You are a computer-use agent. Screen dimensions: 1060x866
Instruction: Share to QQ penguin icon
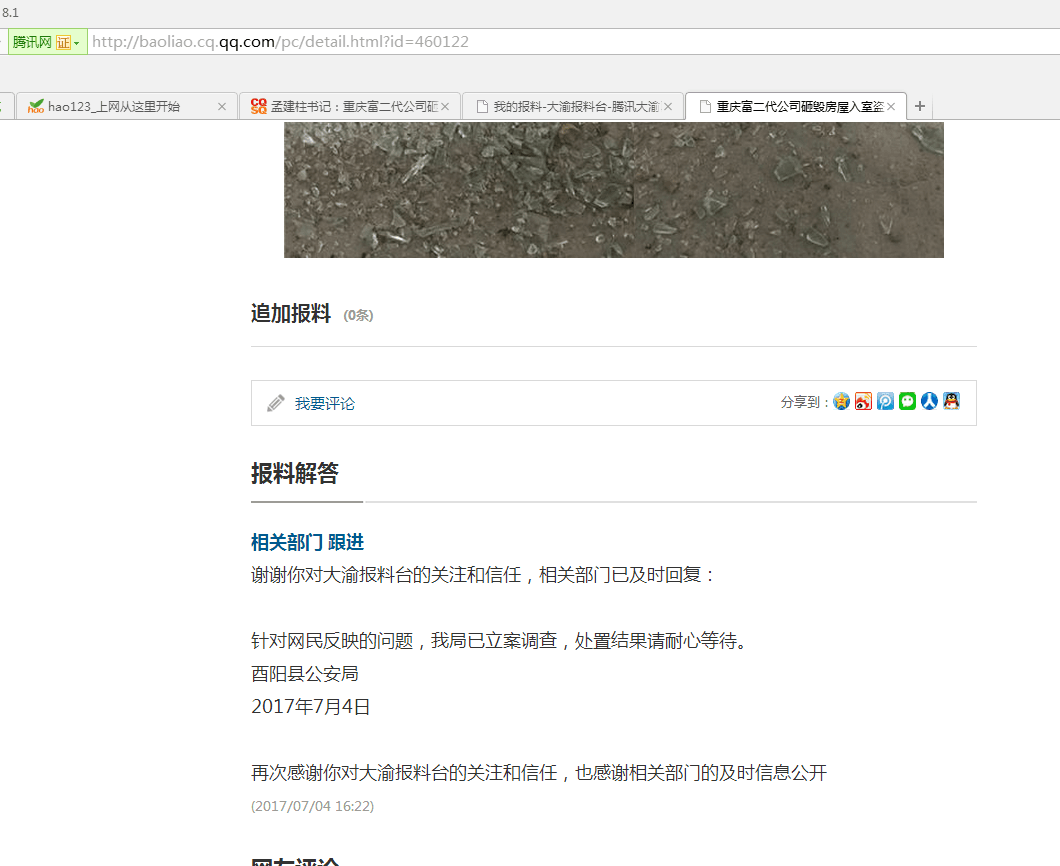[951, 402]
